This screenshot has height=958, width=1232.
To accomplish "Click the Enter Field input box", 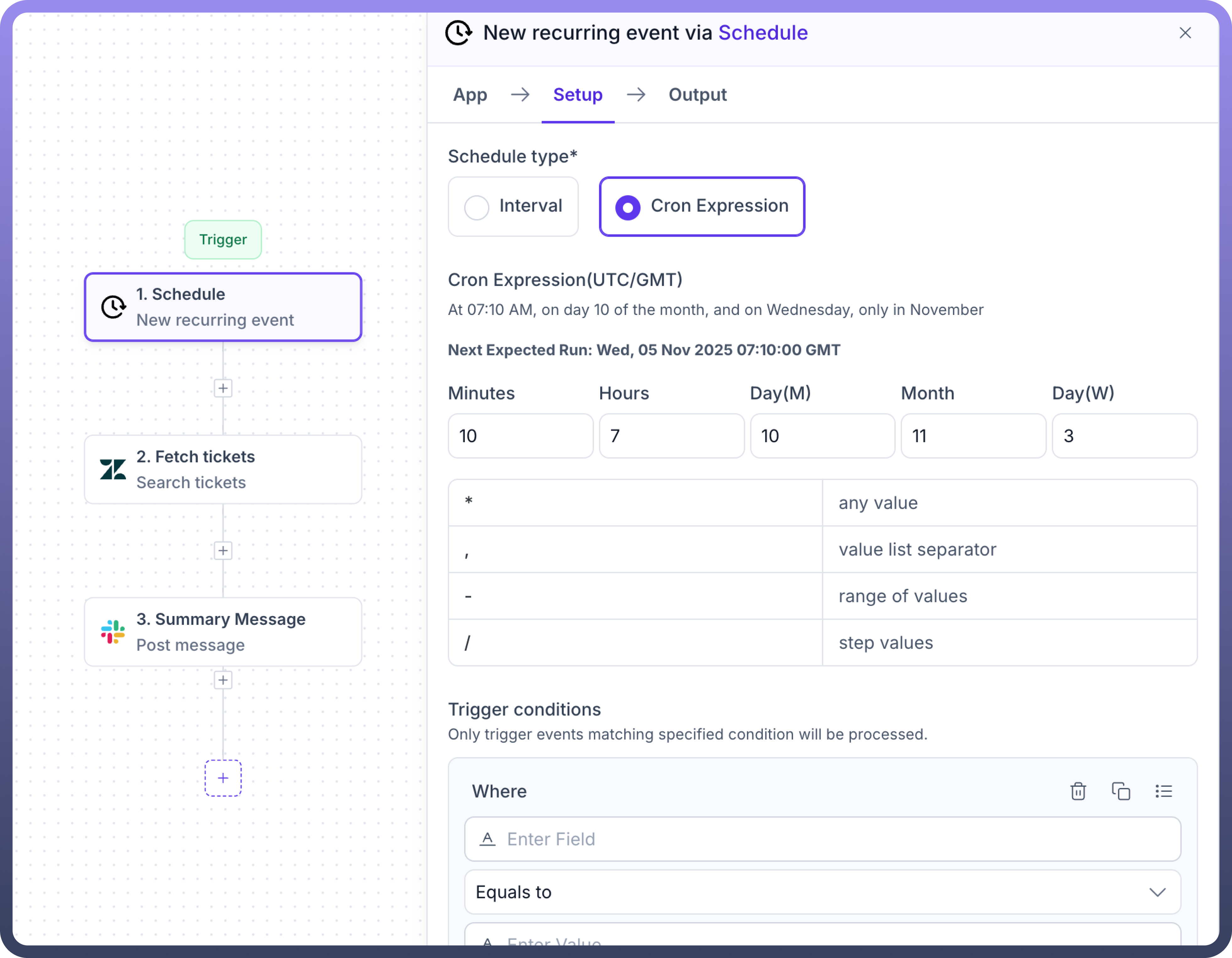I will pyautogui.click(x=822, y=839).
